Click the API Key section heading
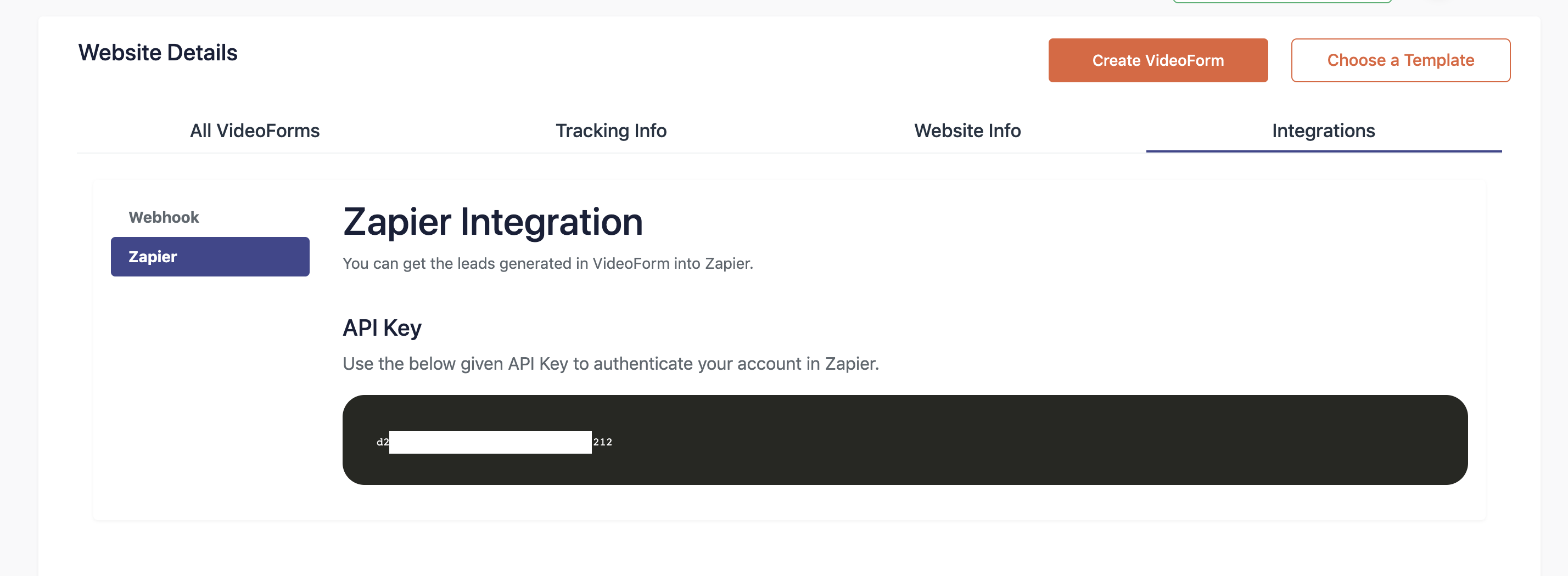This screenshot has height=576, width=1568. (x=382, y=328)
